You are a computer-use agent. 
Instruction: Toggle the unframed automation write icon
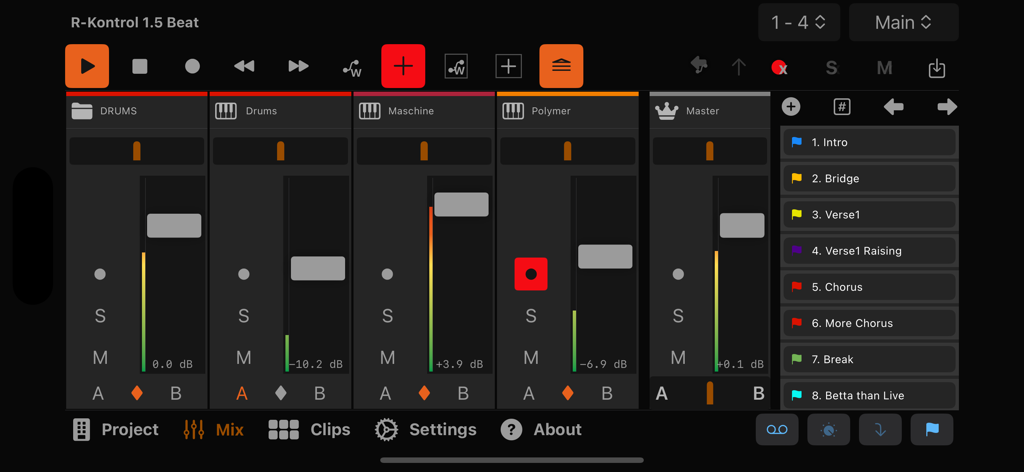click(x=352, y=67)
